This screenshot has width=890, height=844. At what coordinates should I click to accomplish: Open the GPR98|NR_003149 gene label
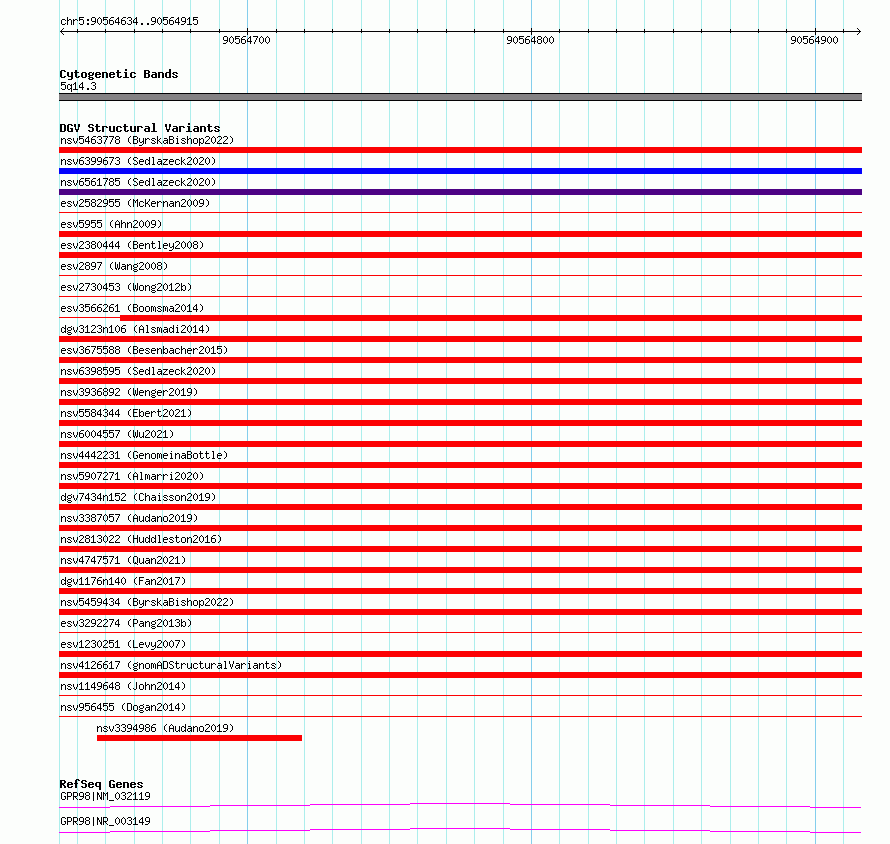click(x=105, y=821)
